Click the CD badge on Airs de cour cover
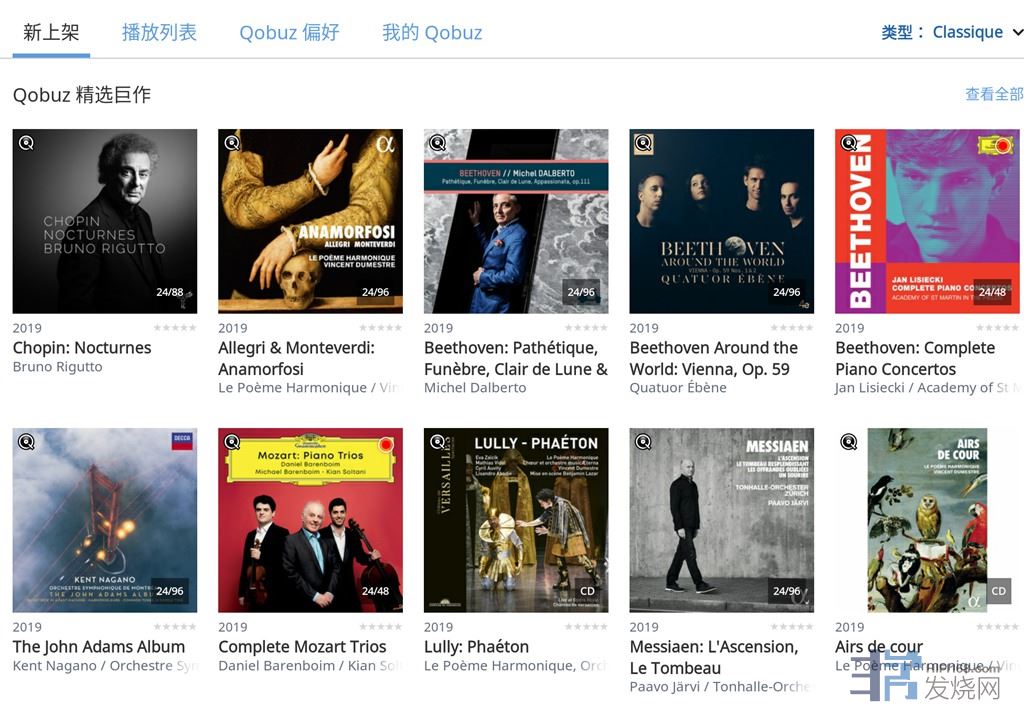Viewport: 1024px width, 716px height. (x=998, y=591)
